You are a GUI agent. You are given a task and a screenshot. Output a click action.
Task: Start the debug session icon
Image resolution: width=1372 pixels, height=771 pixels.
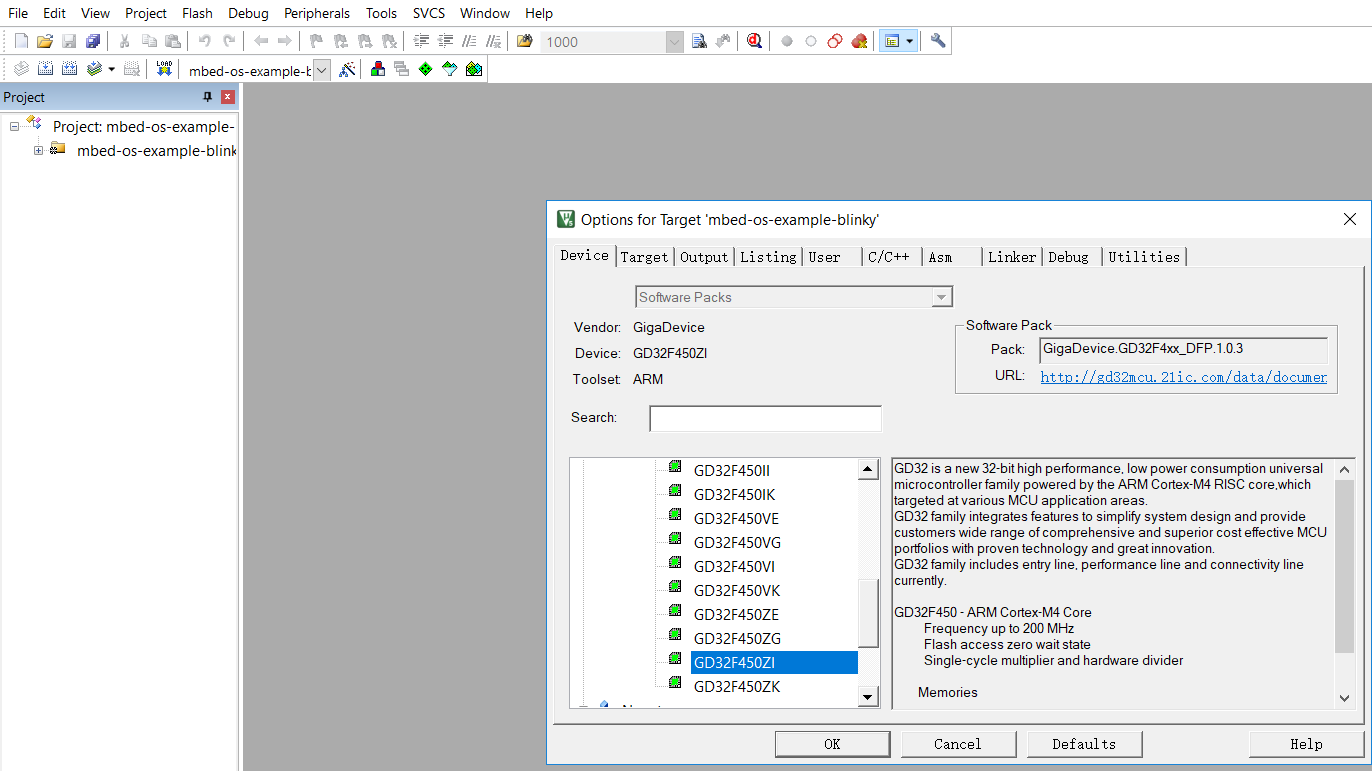click(754, 41)
